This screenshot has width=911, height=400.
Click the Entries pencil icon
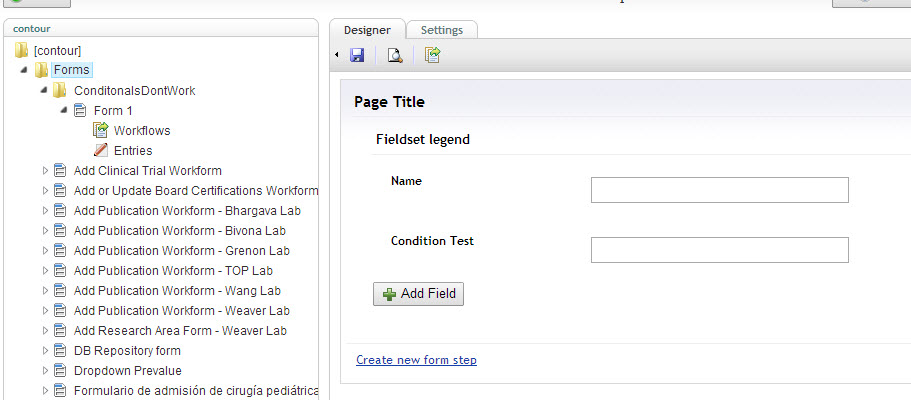coord(100,150)
